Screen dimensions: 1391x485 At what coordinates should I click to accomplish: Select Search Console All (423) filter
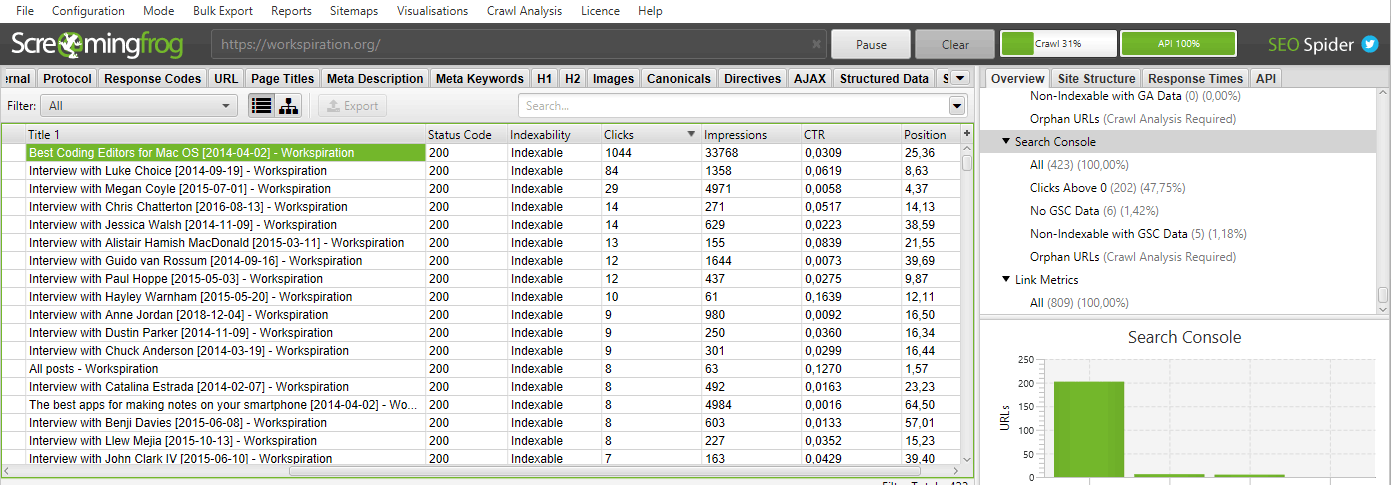pos(1079,164)
